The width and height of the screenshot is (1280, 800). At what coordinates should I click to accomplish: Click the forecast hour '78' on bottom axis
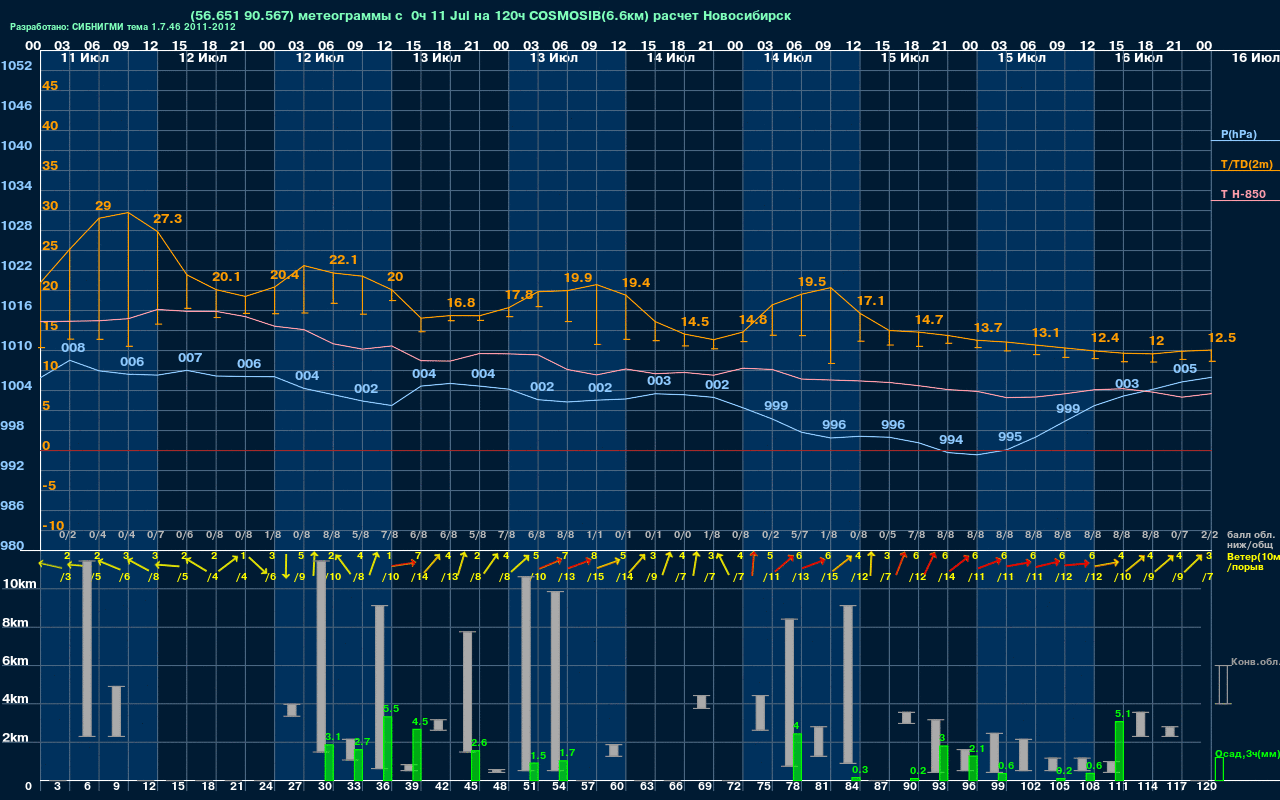[x=792, y=787]
